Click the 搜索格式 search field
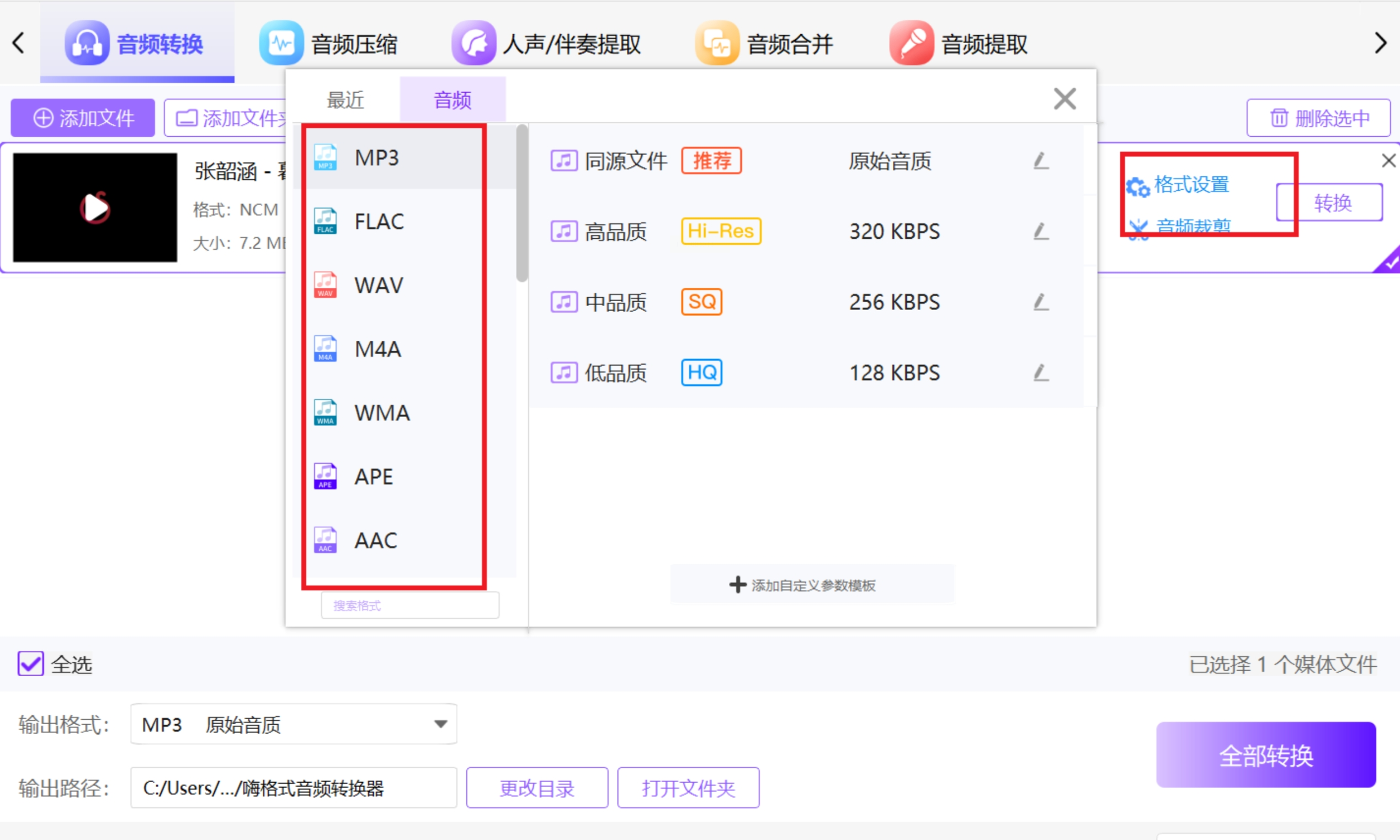Viewport: 1400px width, 840px height. coord(410,606)
